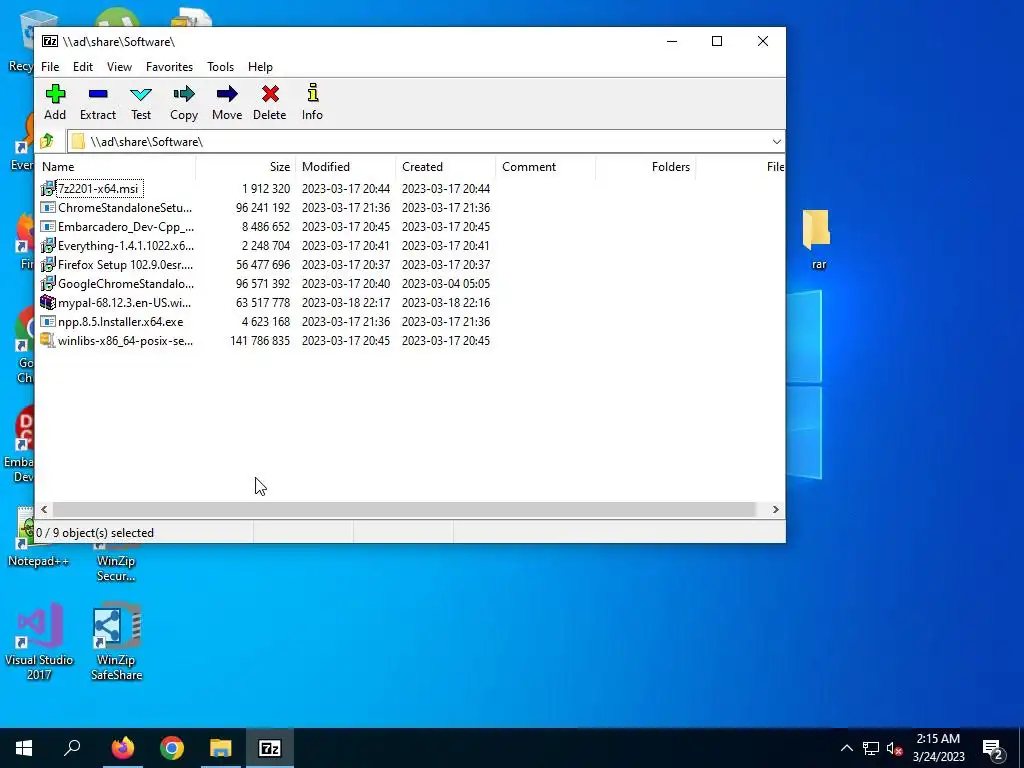The width and height of the screenshot is (1024, 768).
Task: Click the red Delete icon
Action: [270, 94]
